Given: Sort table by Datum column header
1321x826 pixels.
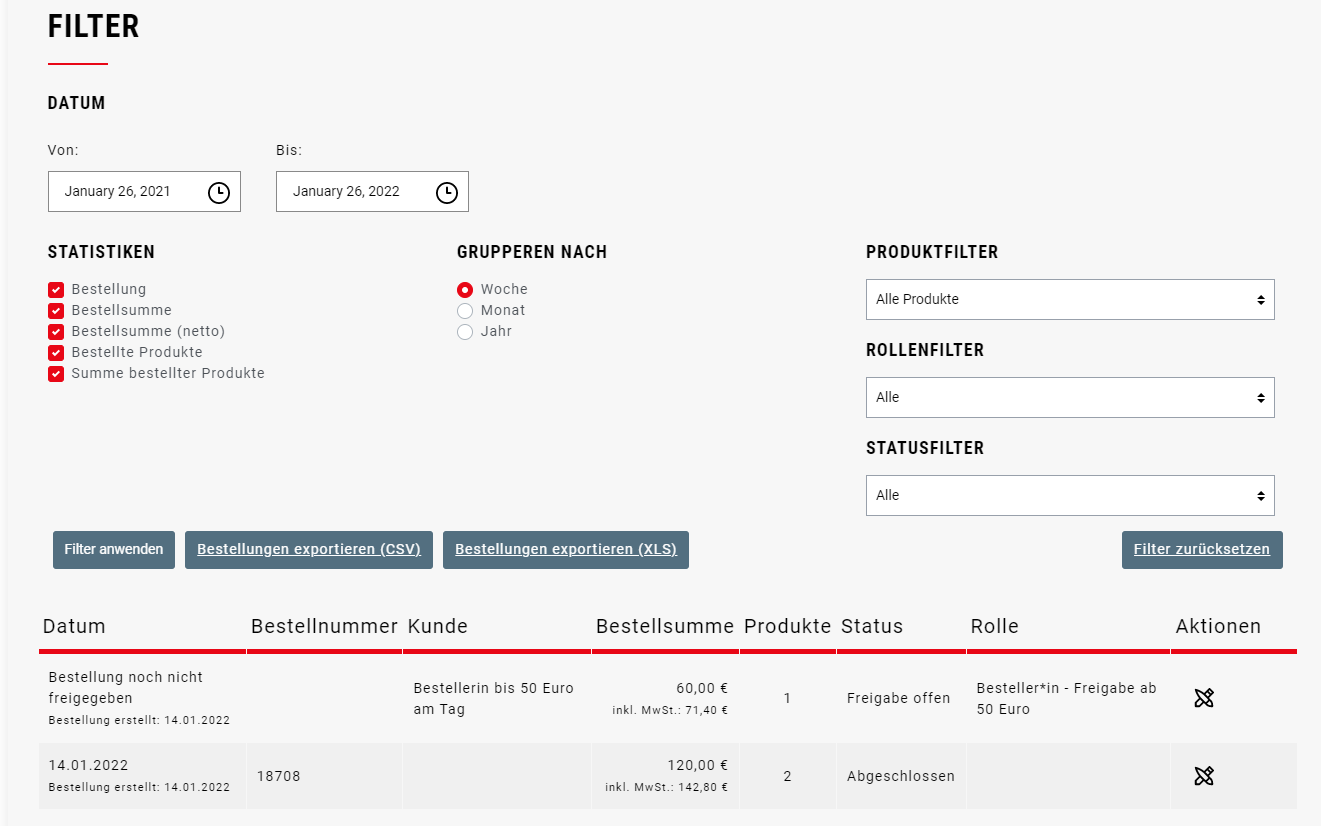Looking at the screenshot, I should point(74,627).
